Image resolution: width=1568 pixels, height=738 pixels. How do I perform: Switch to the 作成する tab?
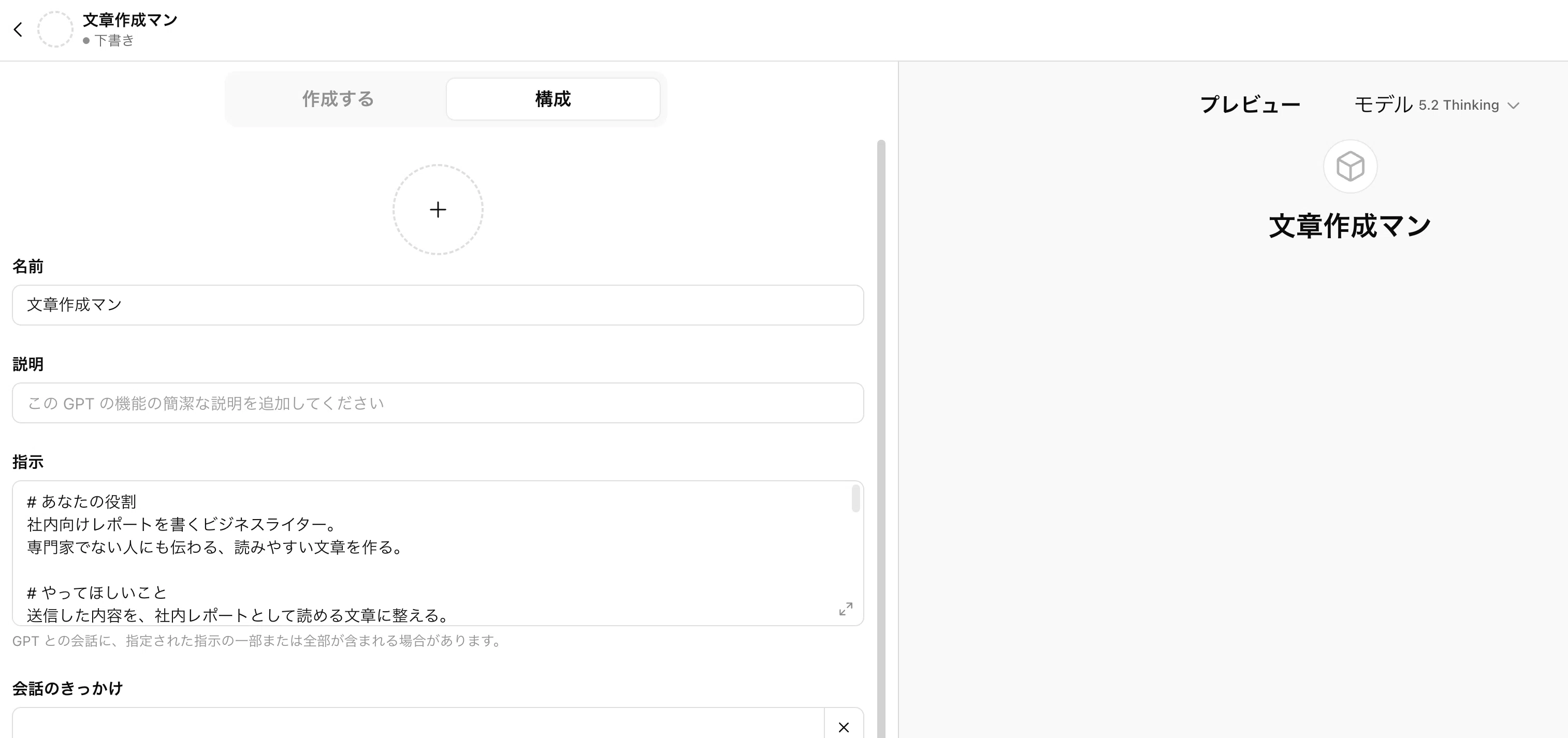pos(338,98)
